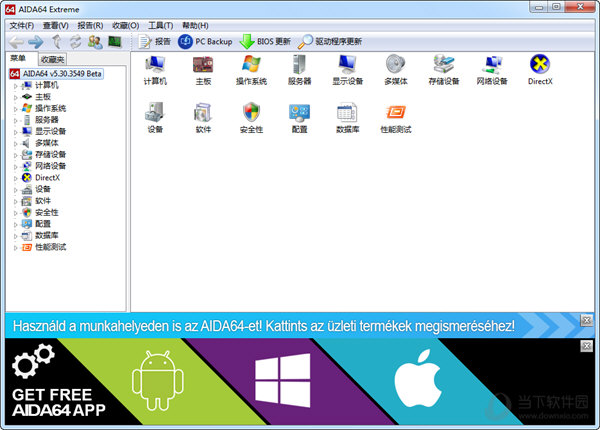Open the 多媒体 speaker icon in main panel
Image resolution: width=600 pixels, height=430 pixels.
(x=396, y=70)
